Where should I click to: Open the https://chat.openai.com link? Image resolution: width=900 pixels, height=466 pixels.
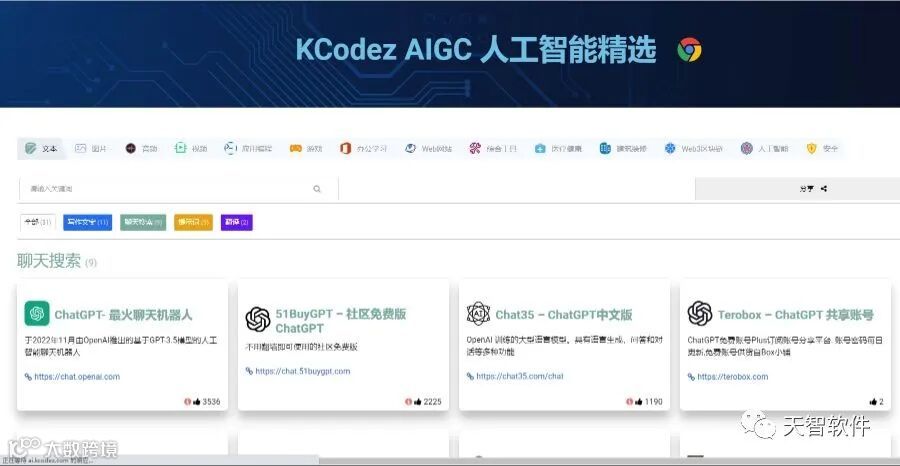(x=77, y=377)
